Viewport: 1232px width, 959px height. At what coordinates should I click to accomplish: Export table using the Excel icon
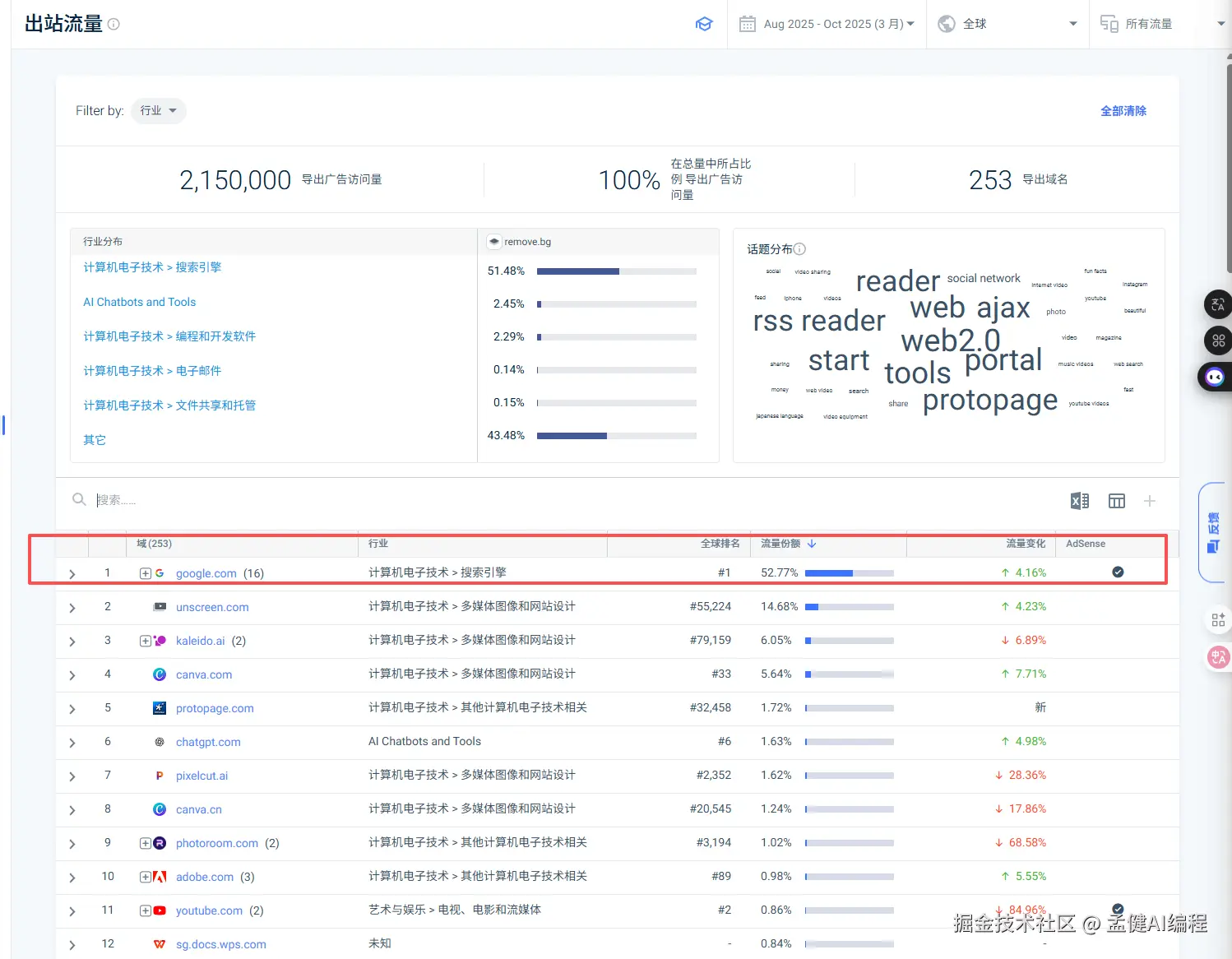click(x=1080, y=501)
